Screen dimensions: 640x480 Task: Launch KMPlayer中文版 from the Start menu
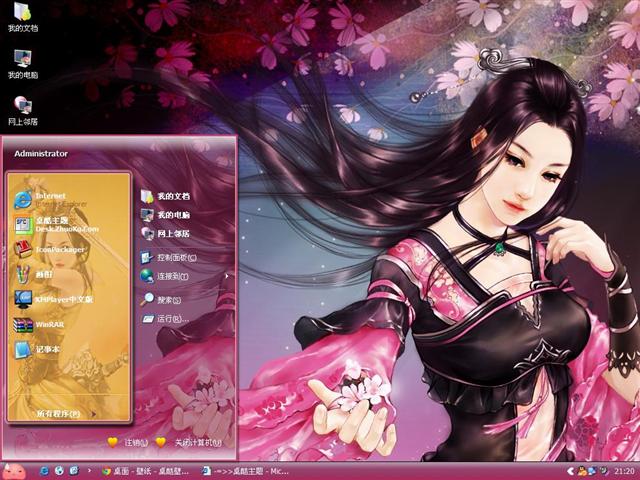(54, 300)
